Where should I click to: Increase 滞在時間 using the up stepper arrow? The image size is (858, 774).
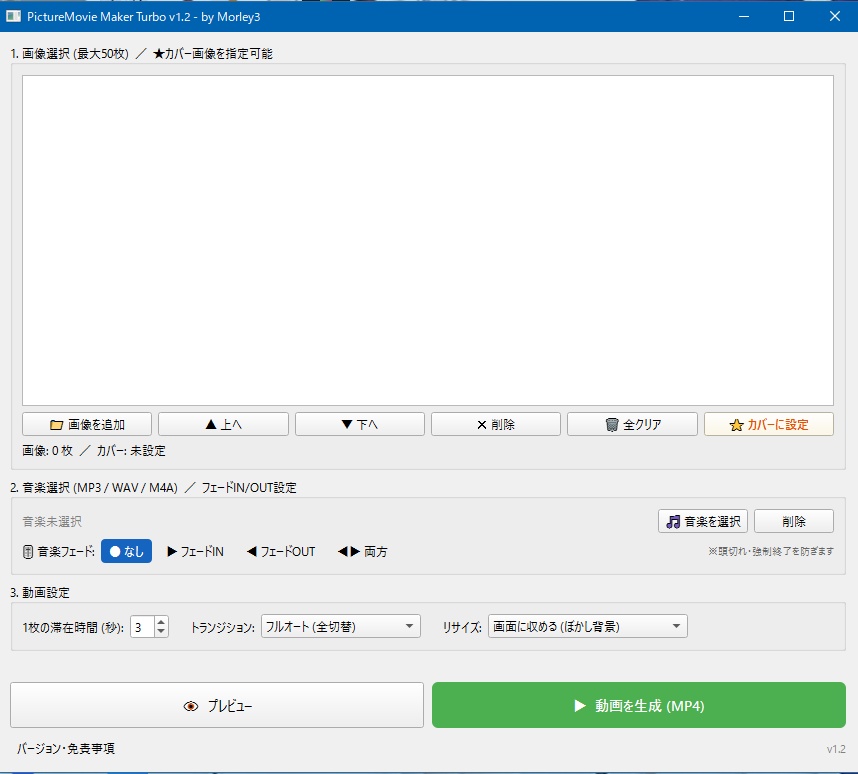(160, 621)
